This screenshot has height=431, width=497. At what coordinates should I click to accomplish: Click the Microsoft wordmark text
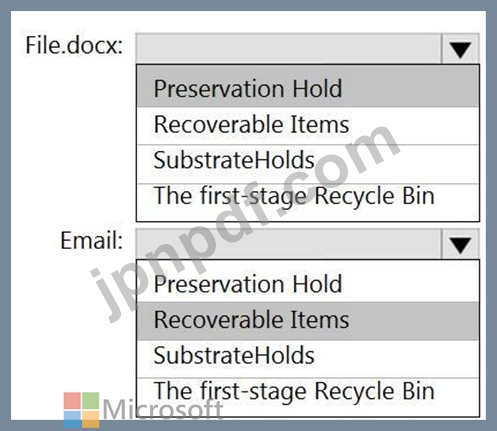tap(163, 409)
